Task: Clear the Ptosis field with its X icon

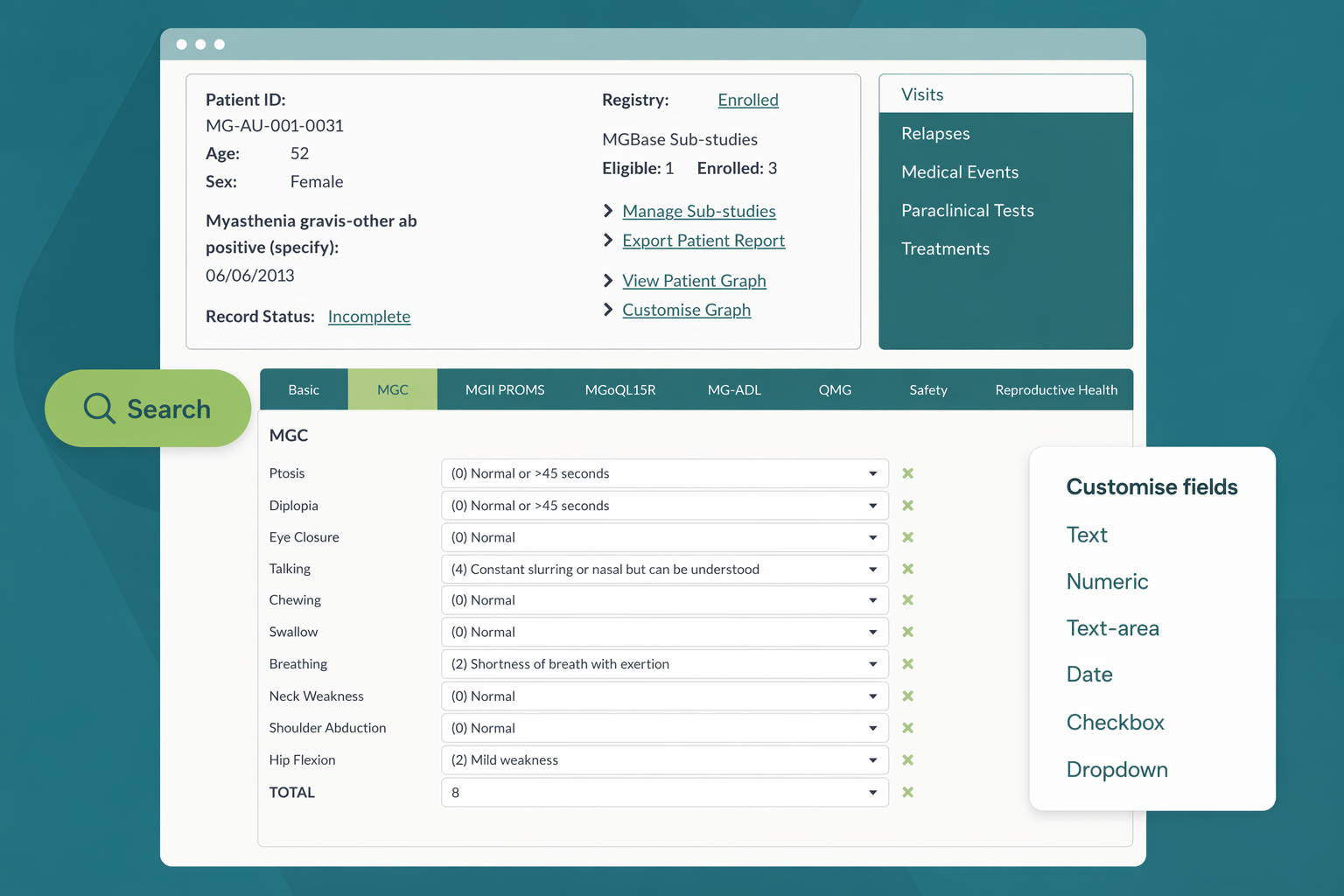Action: point(907,473)
